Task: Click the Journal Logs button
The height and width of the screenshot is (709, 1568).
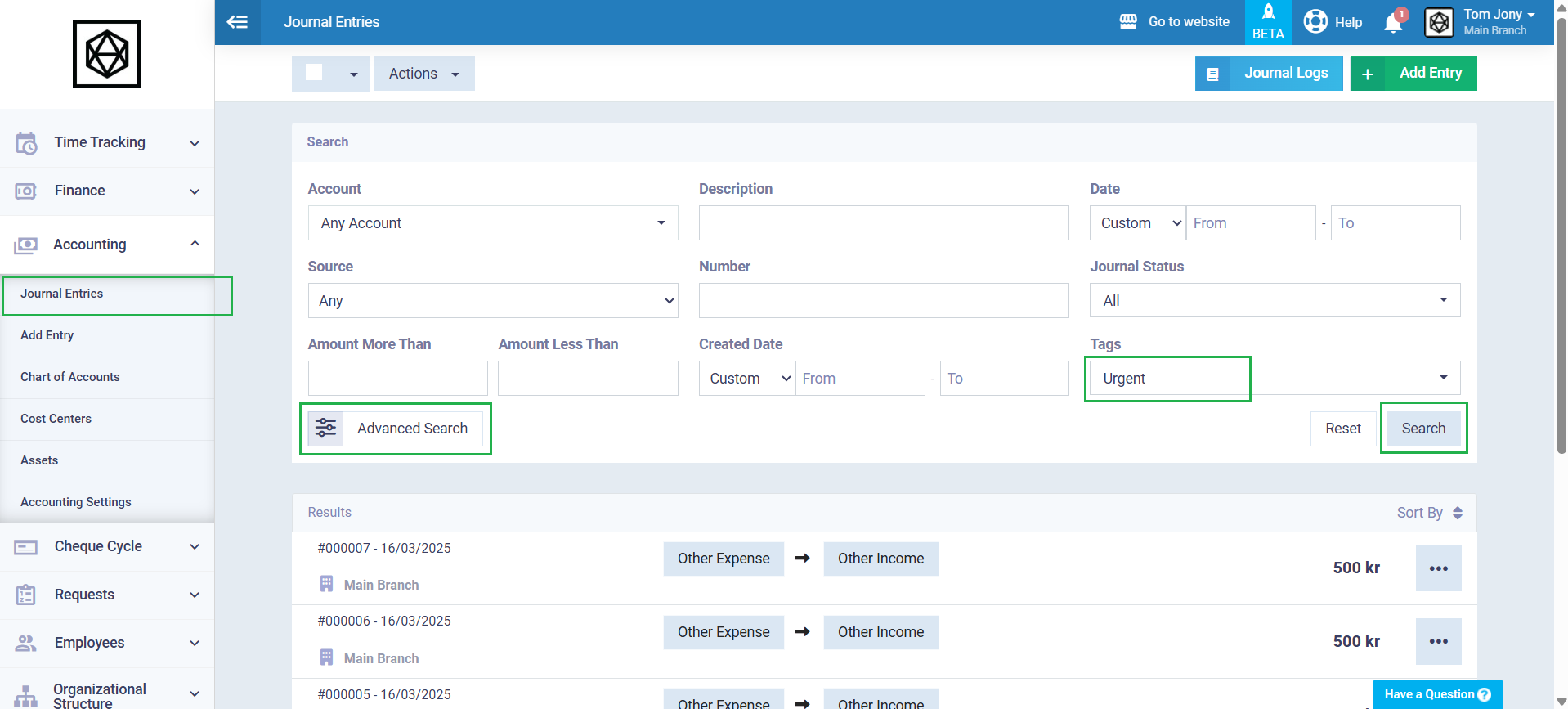Action: click(1269, 73)
